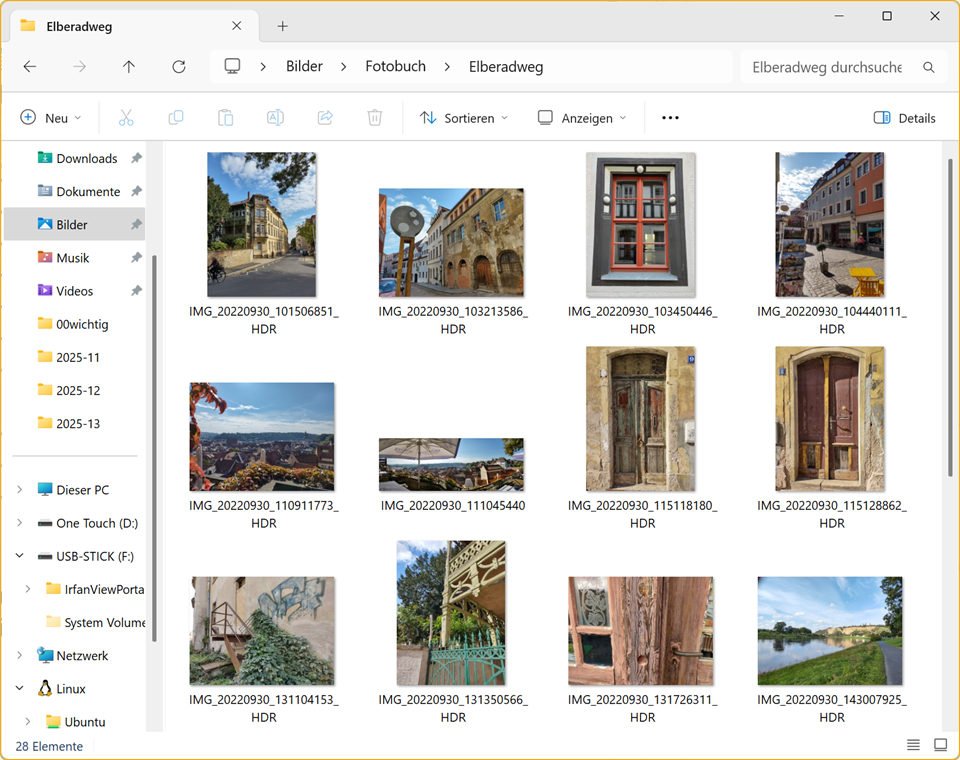
Task: Switch to large thumbnails view in status bar
Action: (x=940, y=745)
